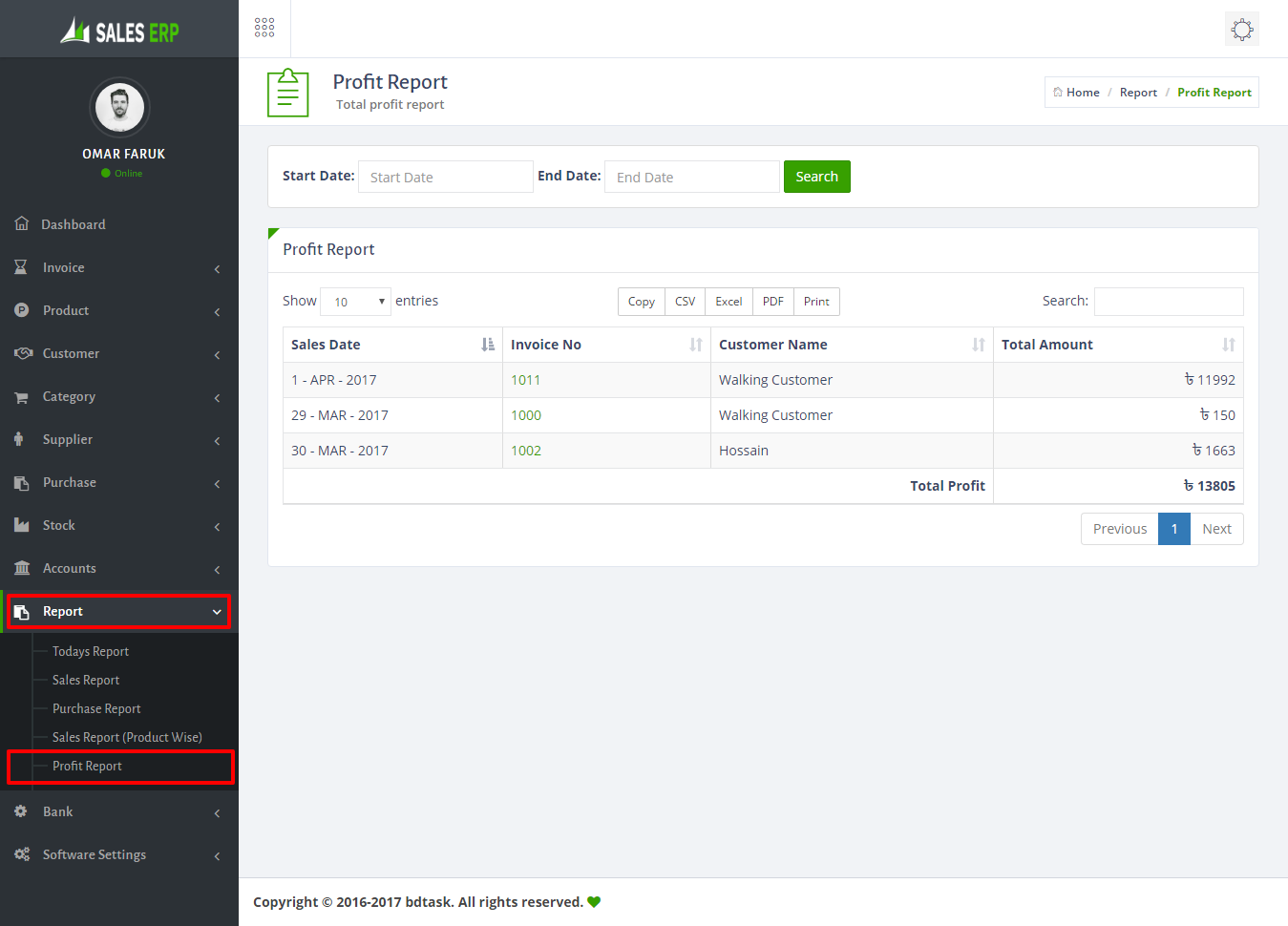Click the Category cart icon in sidebar
Viewport: 1288px width, 926px height.
click(x=21, y=397)
